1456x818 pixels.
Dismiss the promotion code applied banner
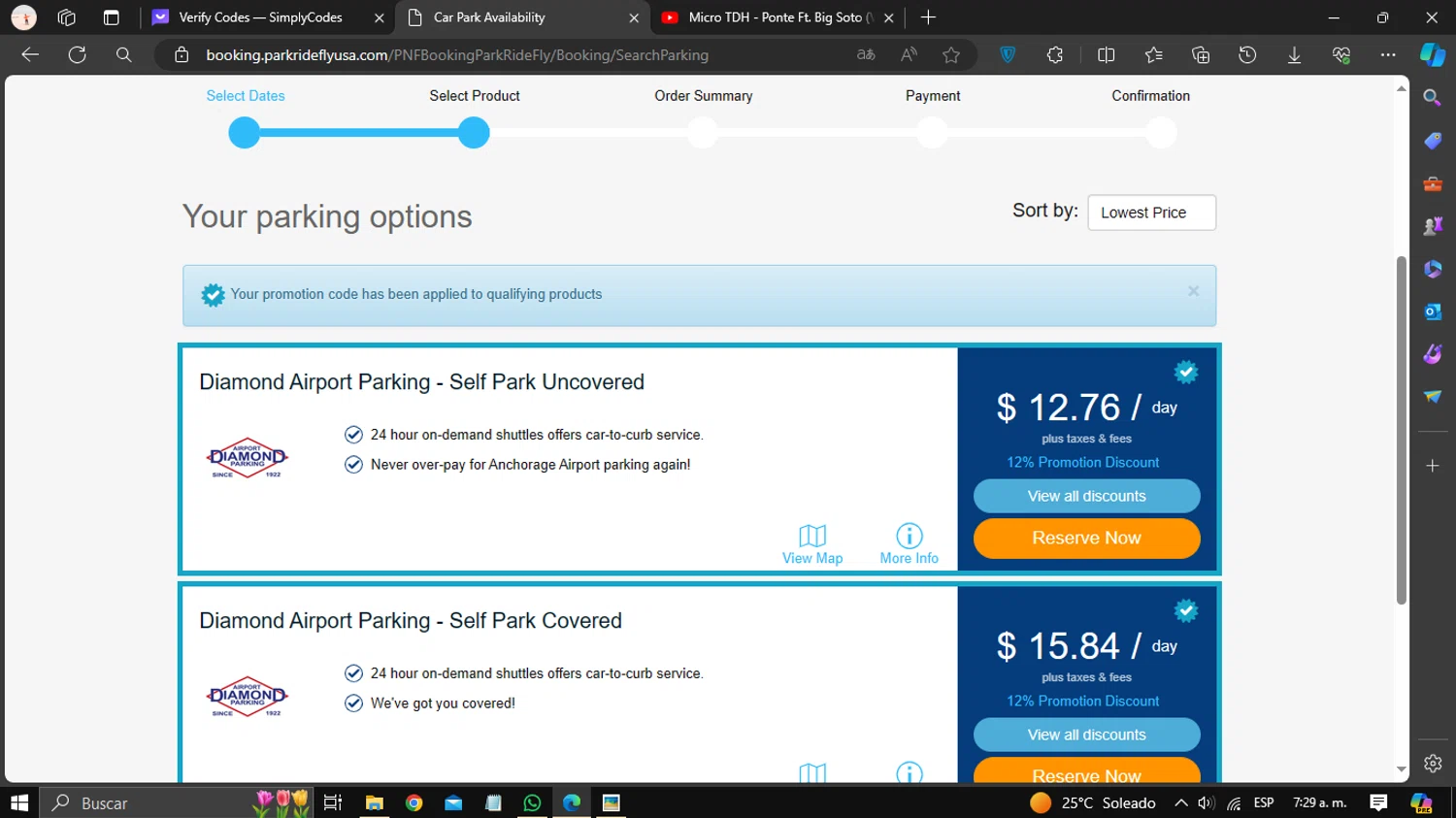click(x=1193, y=291)
